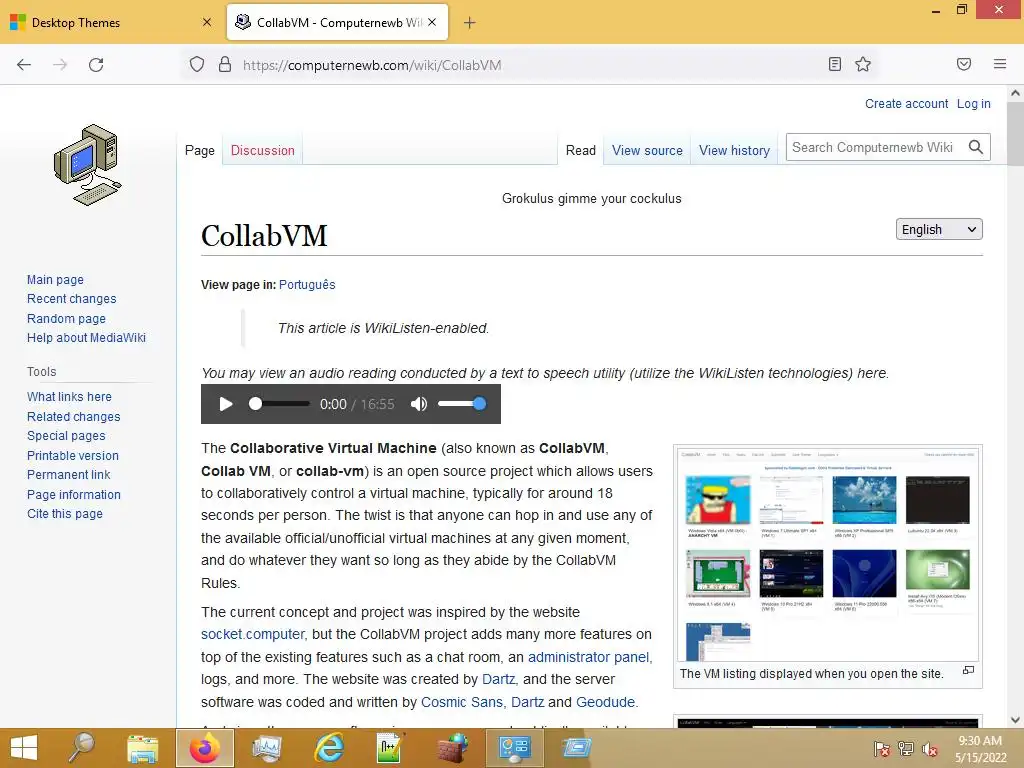Open the Firefox application menu
This screenshot has height=768, width=1024.
(x=1000, y=64)
